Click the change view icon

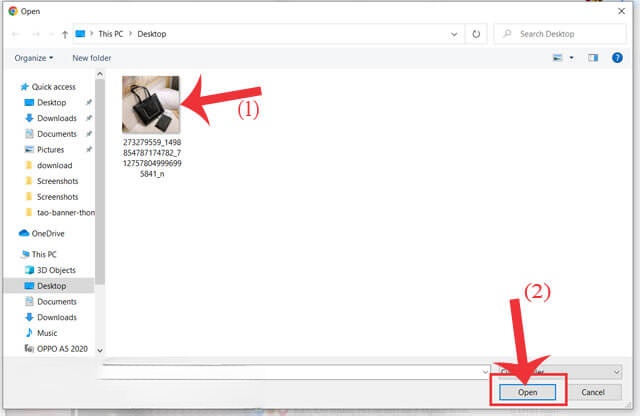558,58
